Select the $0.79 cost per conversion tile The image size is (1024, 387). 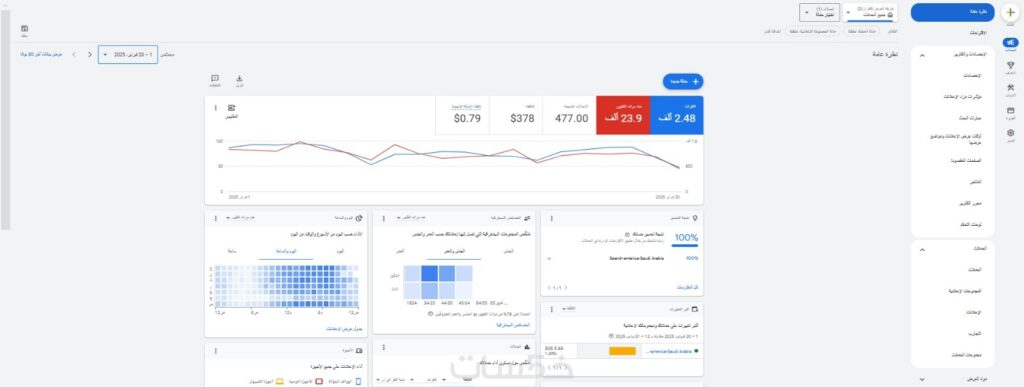click(x=462, y=116)
